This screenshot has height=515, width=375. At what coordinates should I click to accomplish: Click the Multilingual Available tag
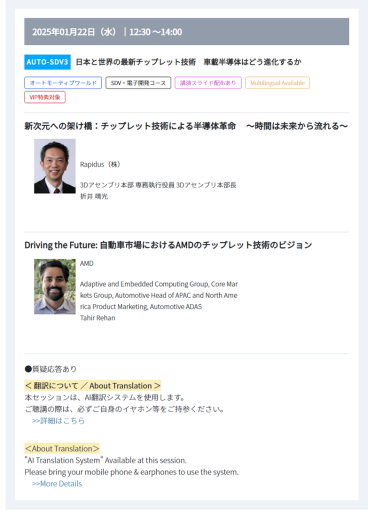277,83
